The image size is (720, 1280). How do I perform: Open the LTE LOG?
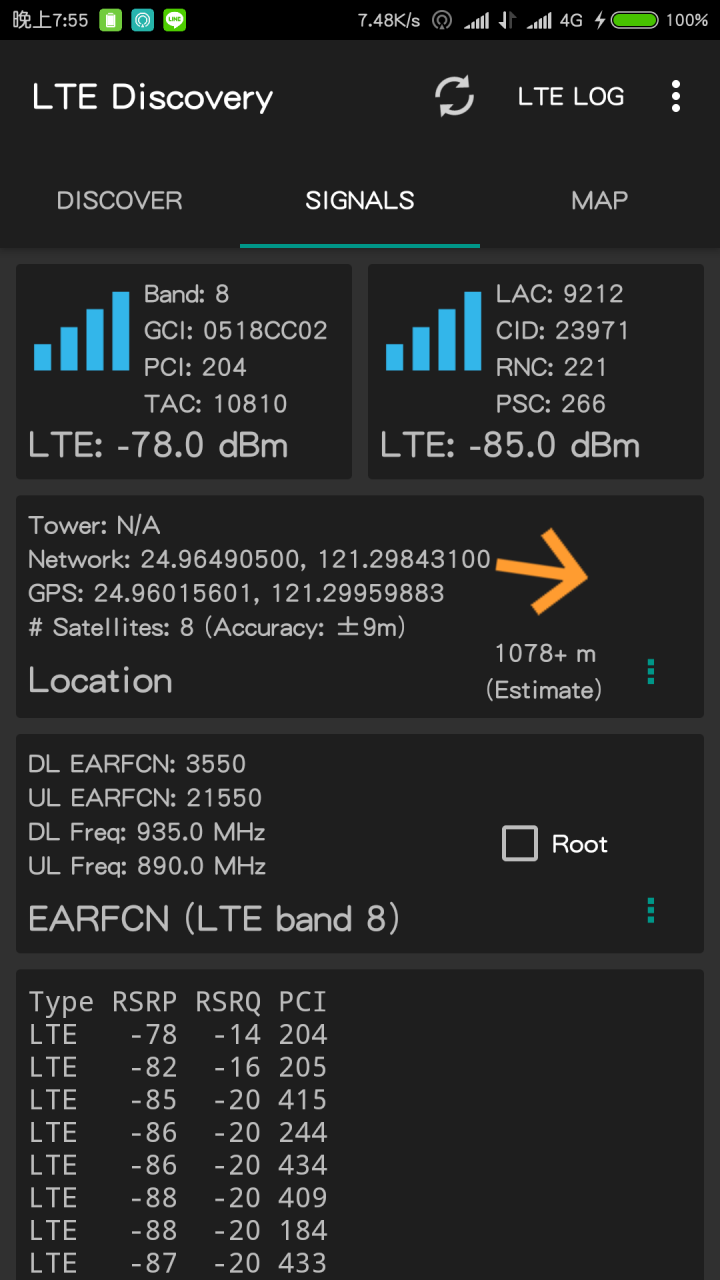click(x=571, y=97)
